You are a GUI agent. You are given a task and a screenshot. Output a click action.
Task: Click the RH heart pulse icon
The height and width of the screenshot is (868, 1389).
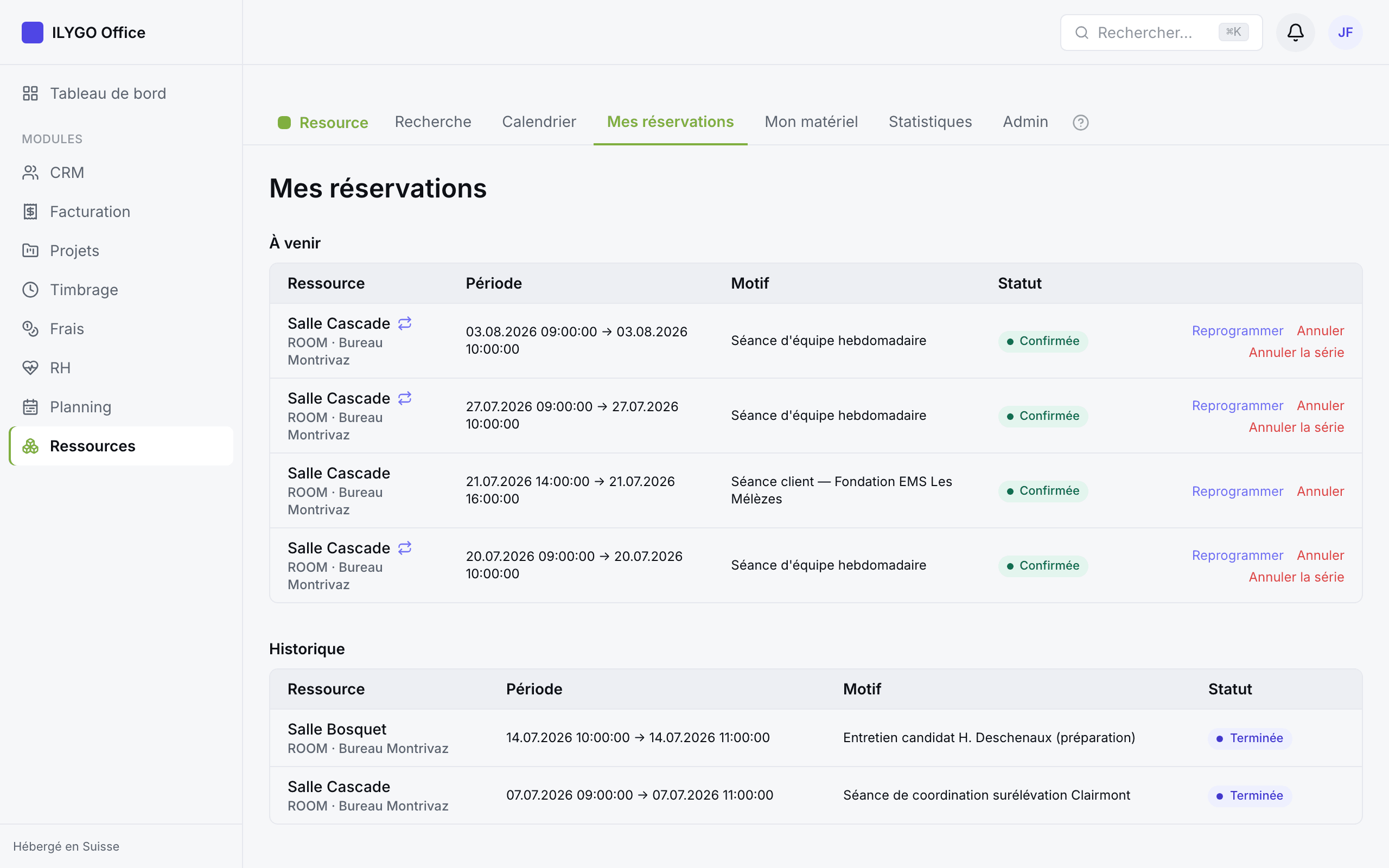coord(30,368)
